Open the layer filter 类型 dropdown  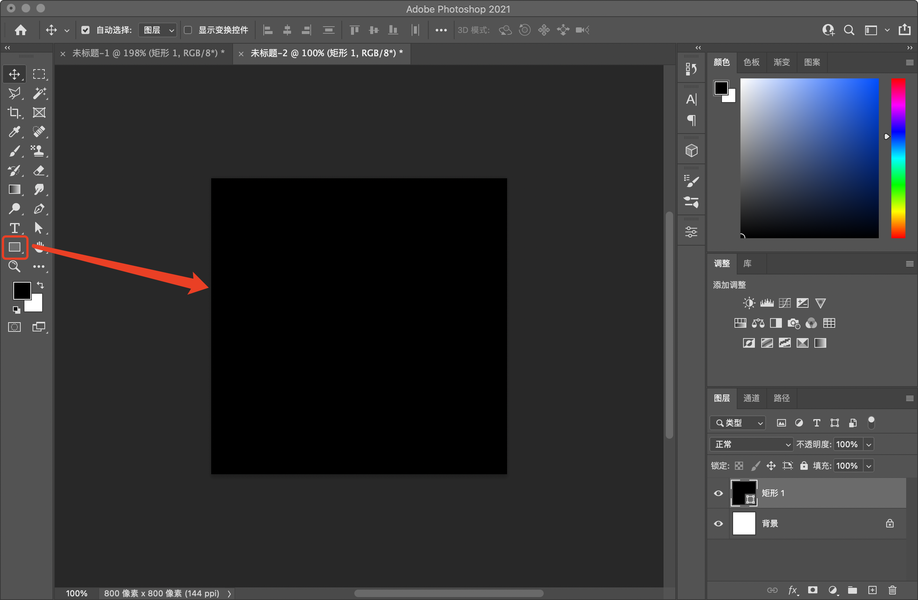(x=738, y=423)
